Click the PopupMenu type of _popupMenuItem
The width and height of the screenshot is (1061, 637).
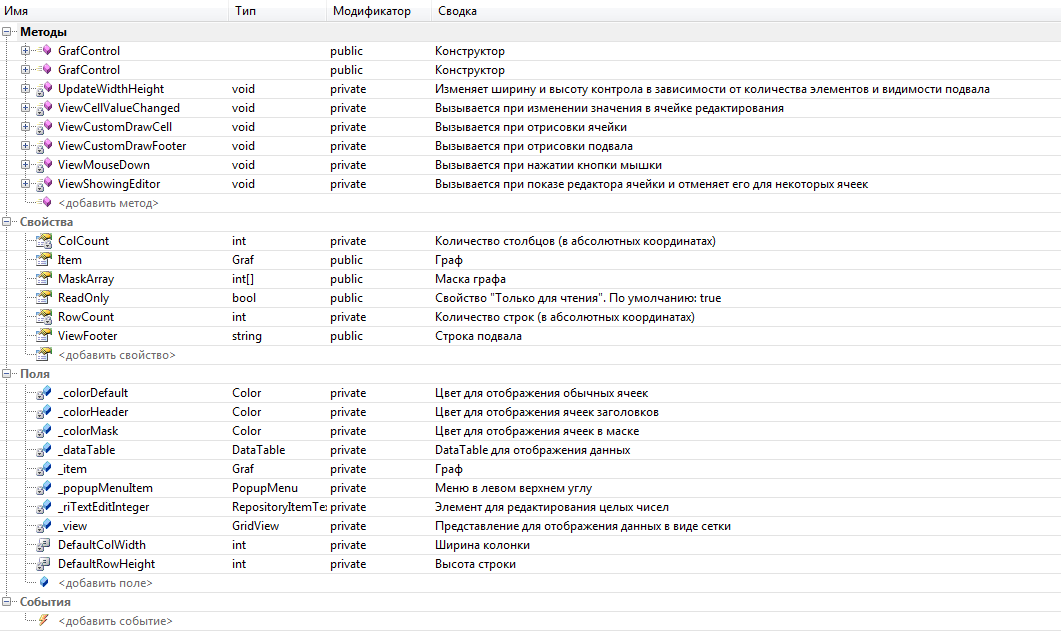click(x=265, y=487)
